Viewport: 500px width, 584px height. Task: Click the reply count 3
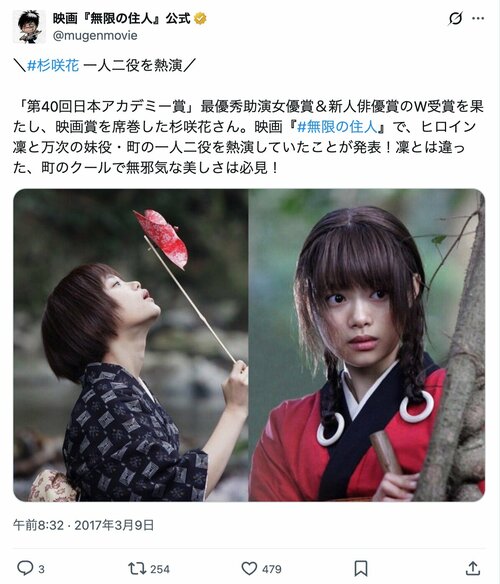(x=41, y=569)
